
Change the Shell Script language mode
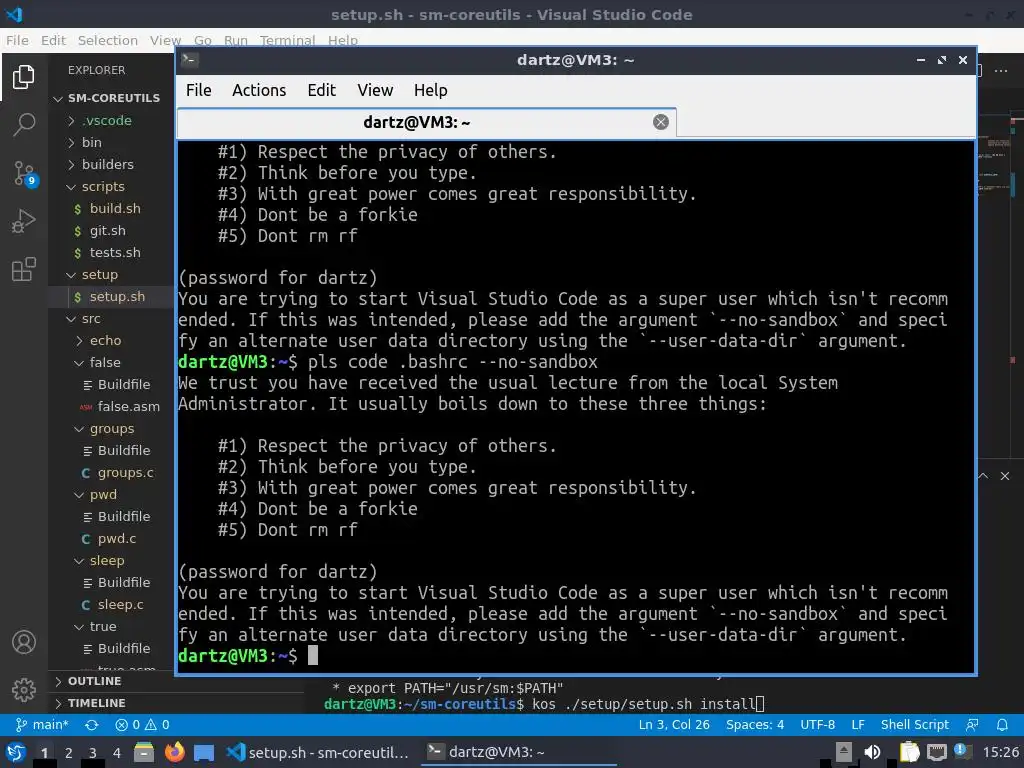coord(914,724)
